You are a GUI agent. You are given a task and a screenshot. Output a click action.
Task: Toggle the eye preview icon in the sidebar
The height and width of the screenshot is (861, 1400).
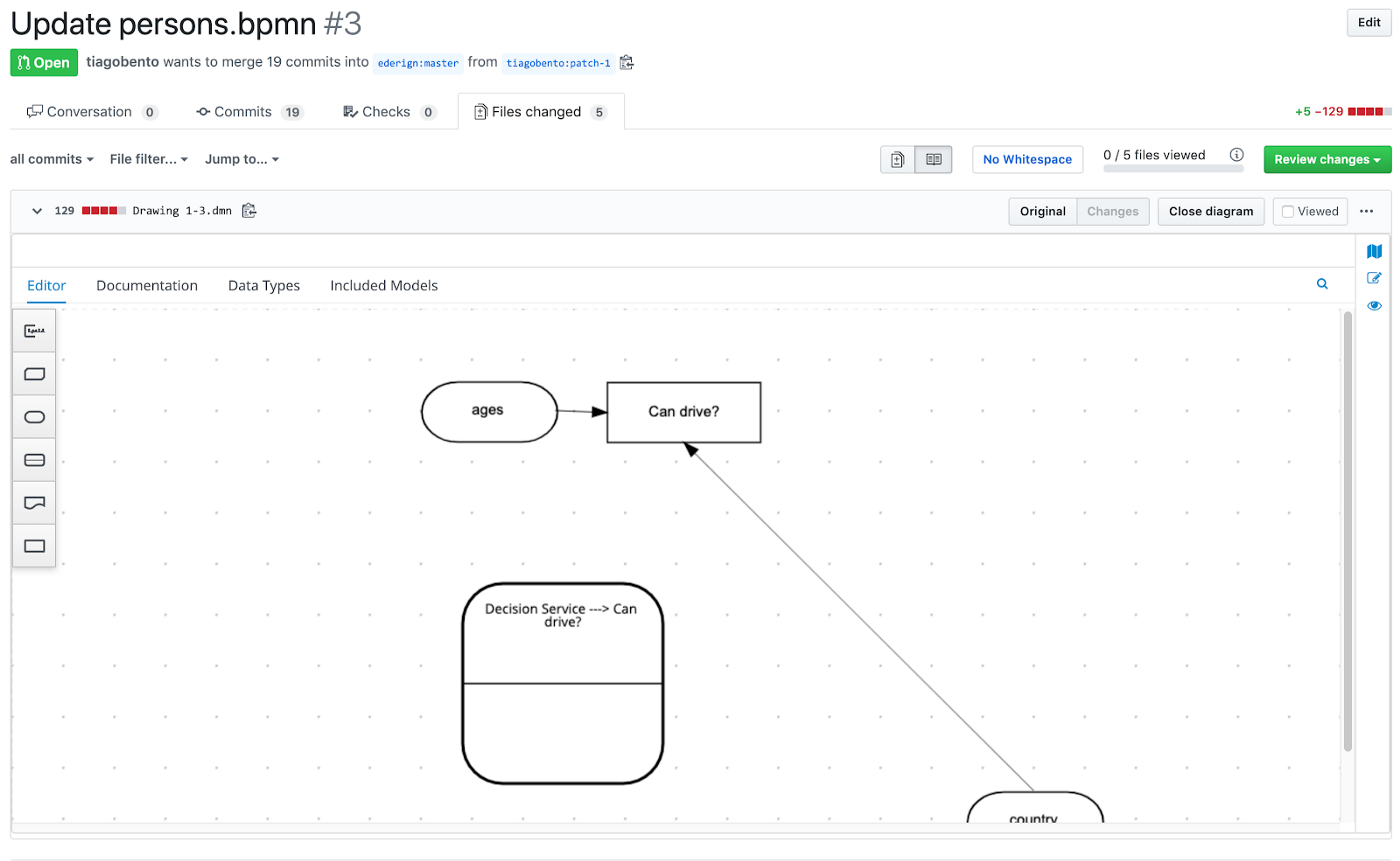tap(1374, 306)
